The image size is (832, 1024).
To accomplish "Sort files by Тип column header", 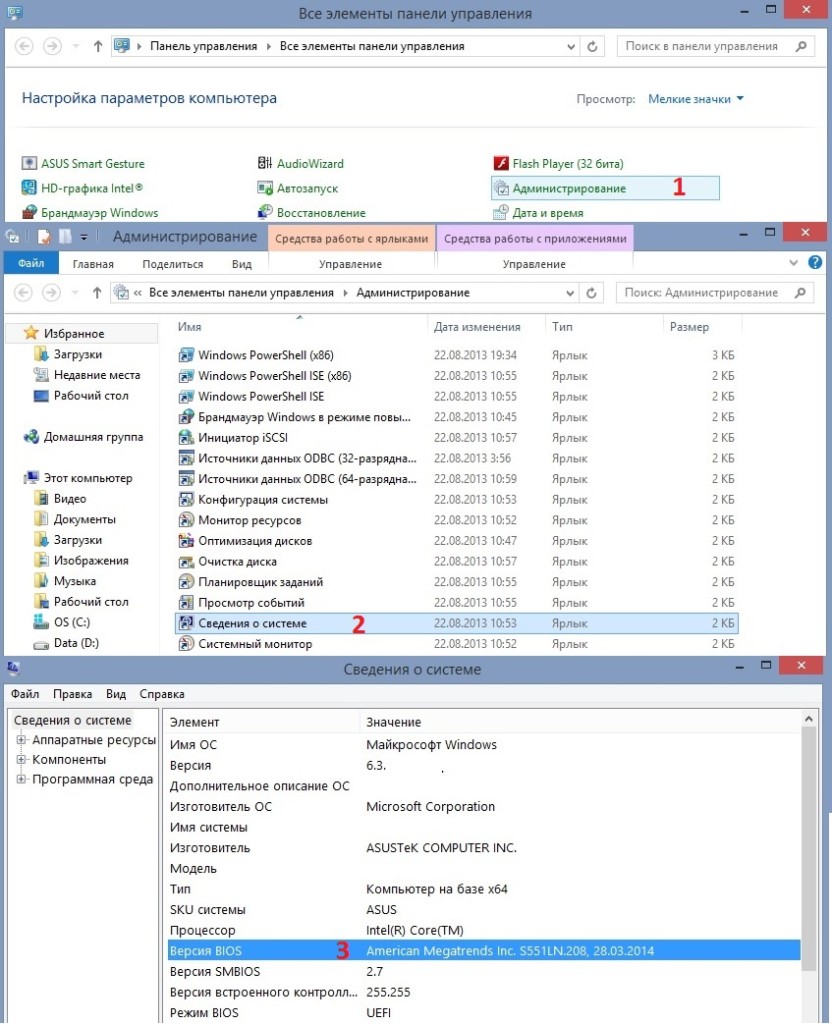I will [x=562, y=327].
